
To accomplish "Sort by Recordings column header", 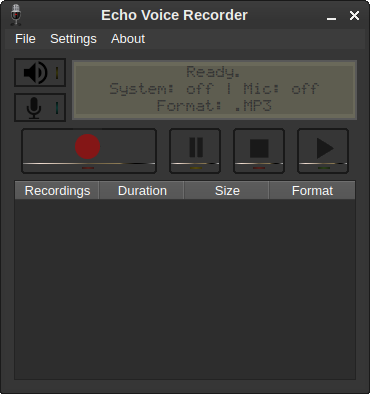I will 57,191.
